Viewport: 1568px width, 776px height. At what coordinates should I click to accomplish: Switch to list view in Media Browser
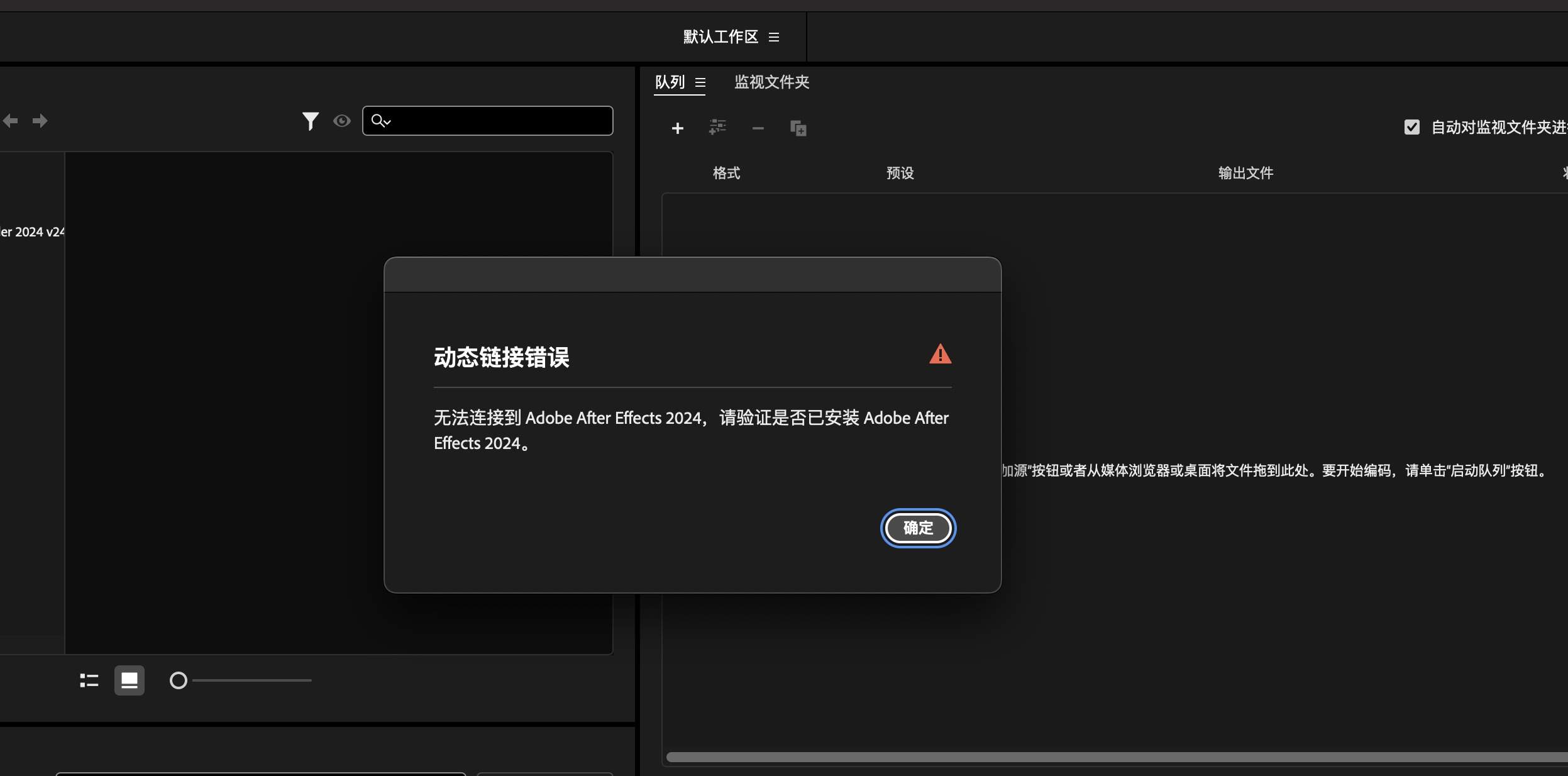coord(89,680)
